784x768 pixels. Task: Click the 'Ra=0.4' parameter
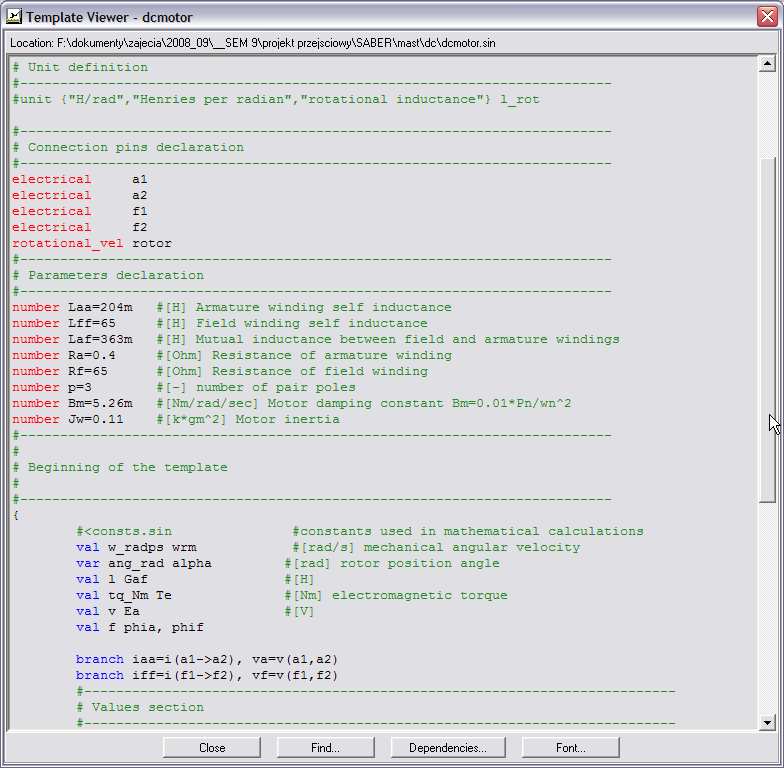(x=92, y=355)
